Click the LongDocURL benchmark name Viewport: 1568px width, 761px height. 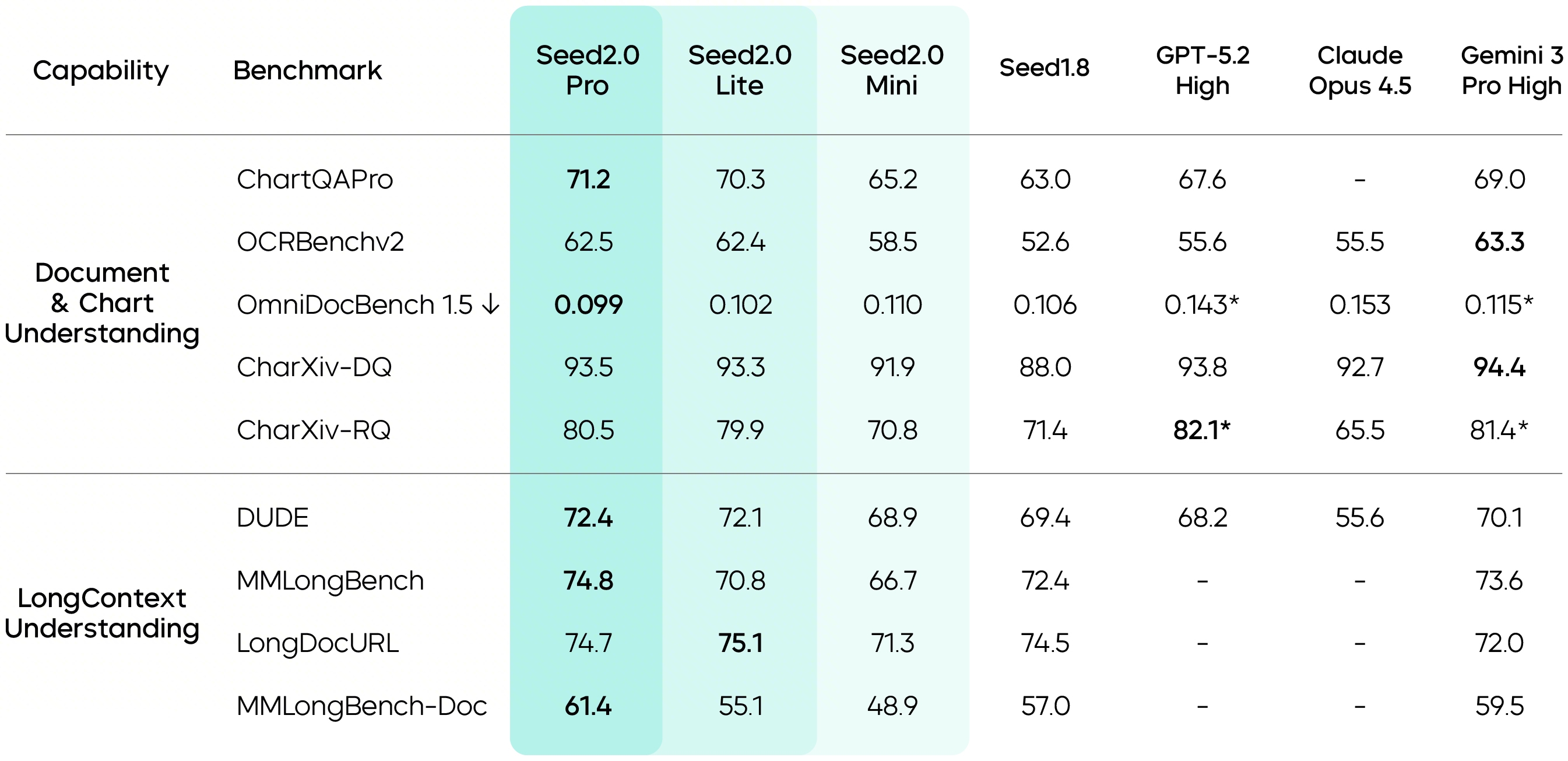317,644
